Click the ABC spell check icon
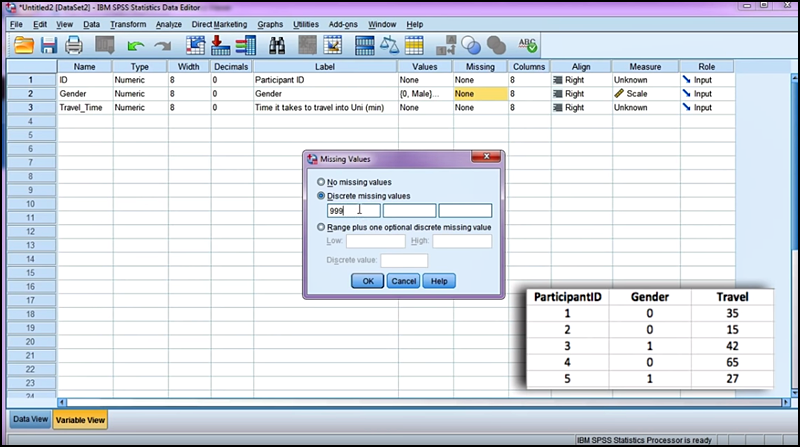This screenshot has width=800, height=447. pos(528,45)
